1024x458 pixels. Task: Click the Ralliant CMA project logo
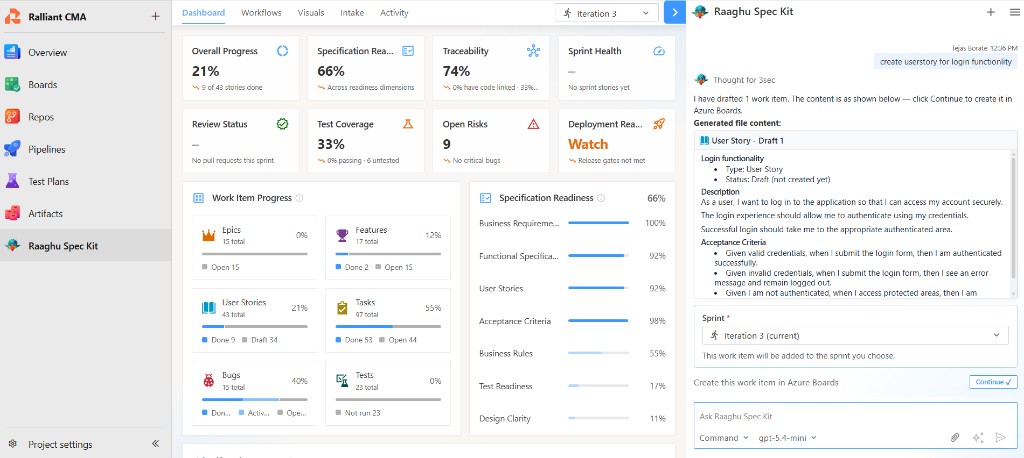click(13, 17)
